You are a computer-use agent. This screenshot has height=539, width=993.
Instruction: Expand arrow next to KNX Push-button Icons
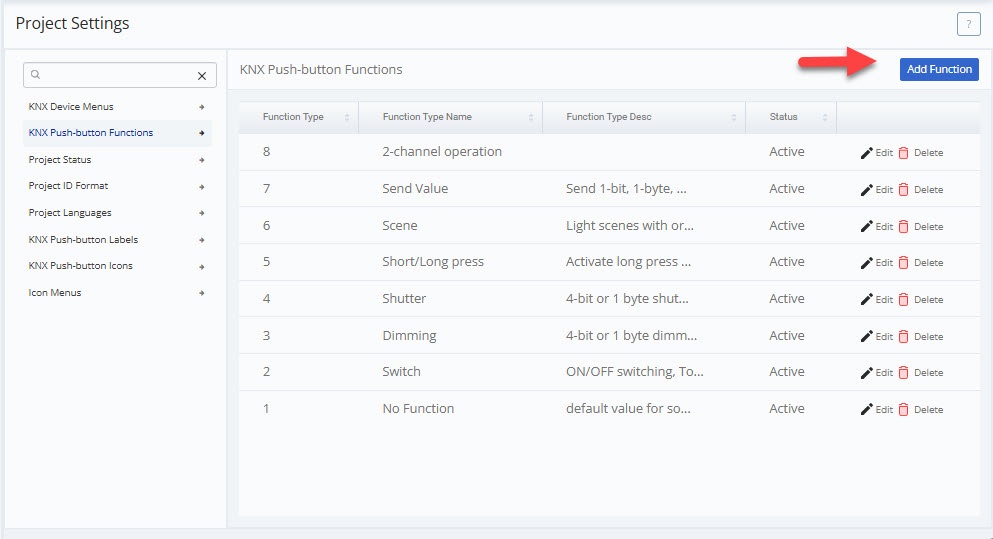(x=201, y=267)
